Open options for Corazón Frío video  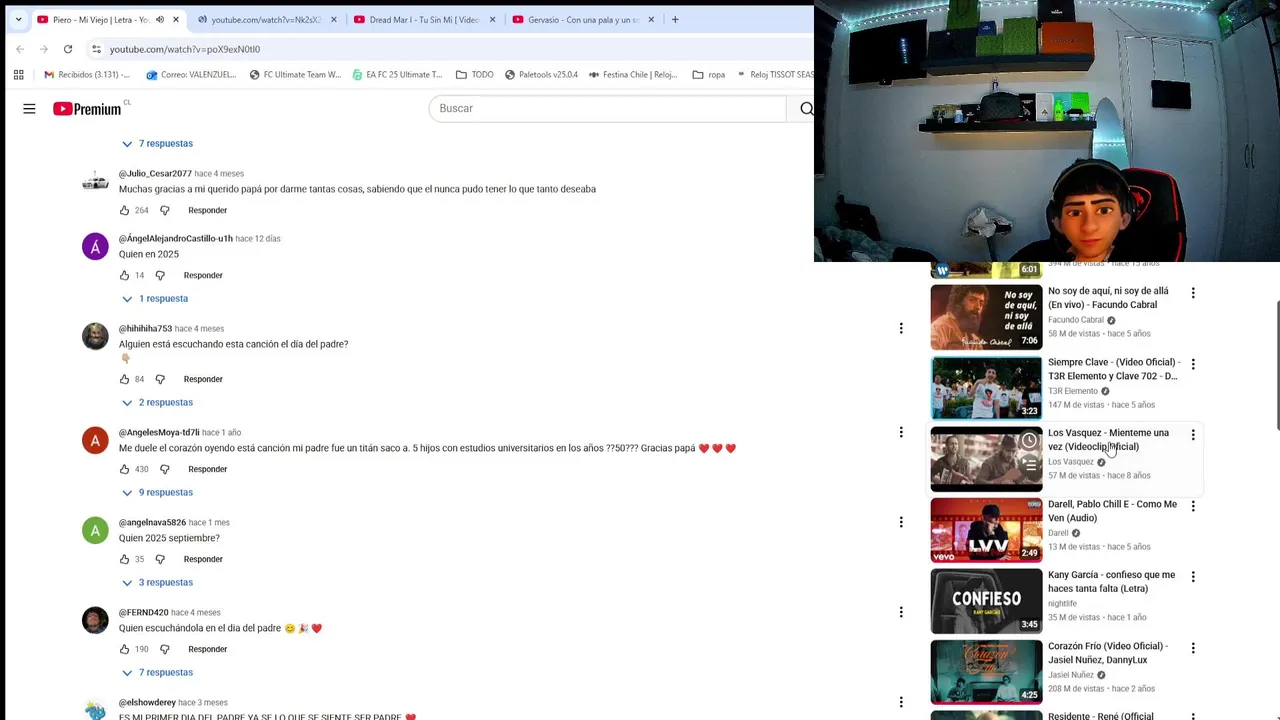[x=1193, y=648]
